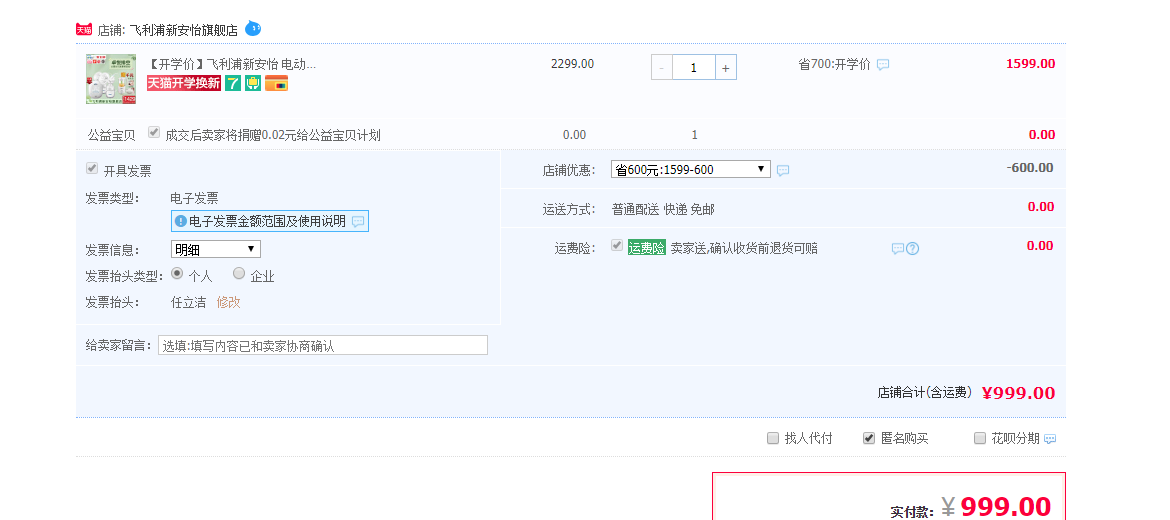Click the quantity input field showing 1
Screen dimensions: 1170x520
(693, 68)
